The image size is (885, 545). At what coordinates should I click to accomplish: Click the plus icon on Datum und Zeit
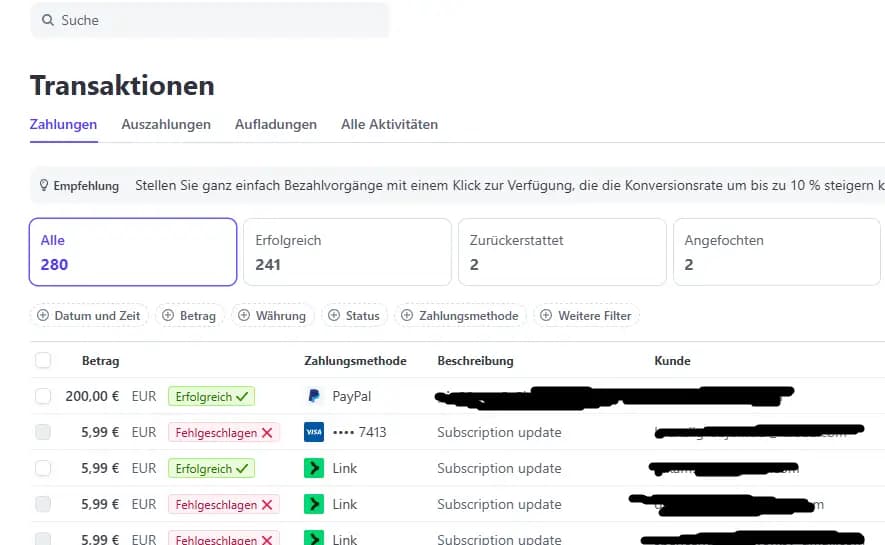(x=43, y=316)
